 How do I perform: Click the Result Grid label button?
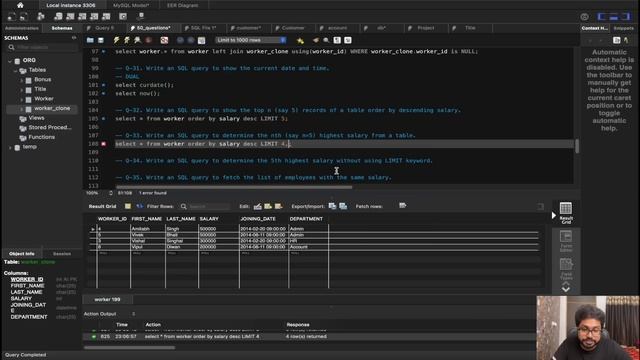[102, 207]
